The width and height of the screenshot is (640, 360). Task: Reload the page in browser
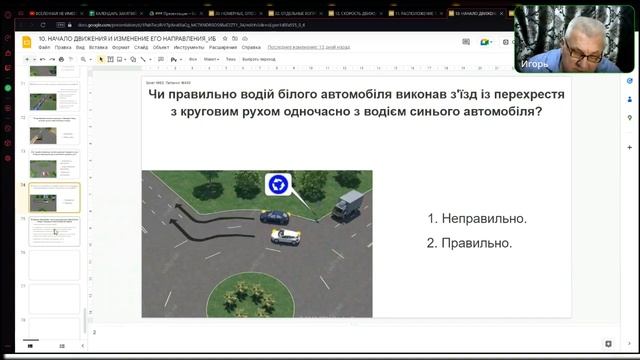(x=43, y=25)
